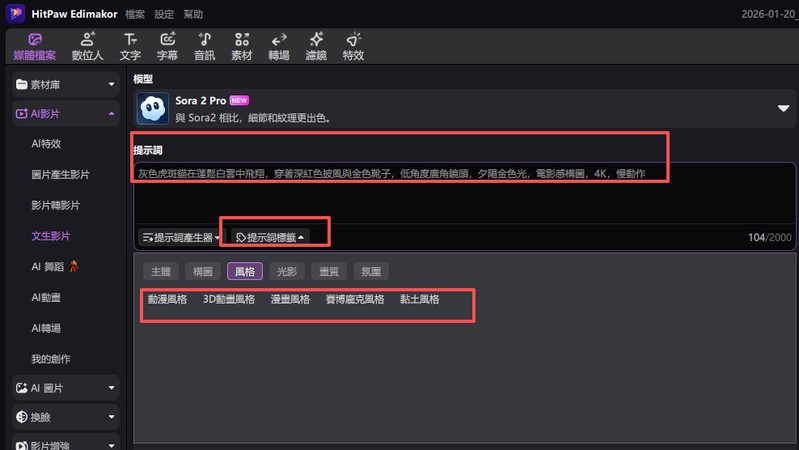
Task: Select 圖片產生影片 image to video
Action: click(60, 174)
